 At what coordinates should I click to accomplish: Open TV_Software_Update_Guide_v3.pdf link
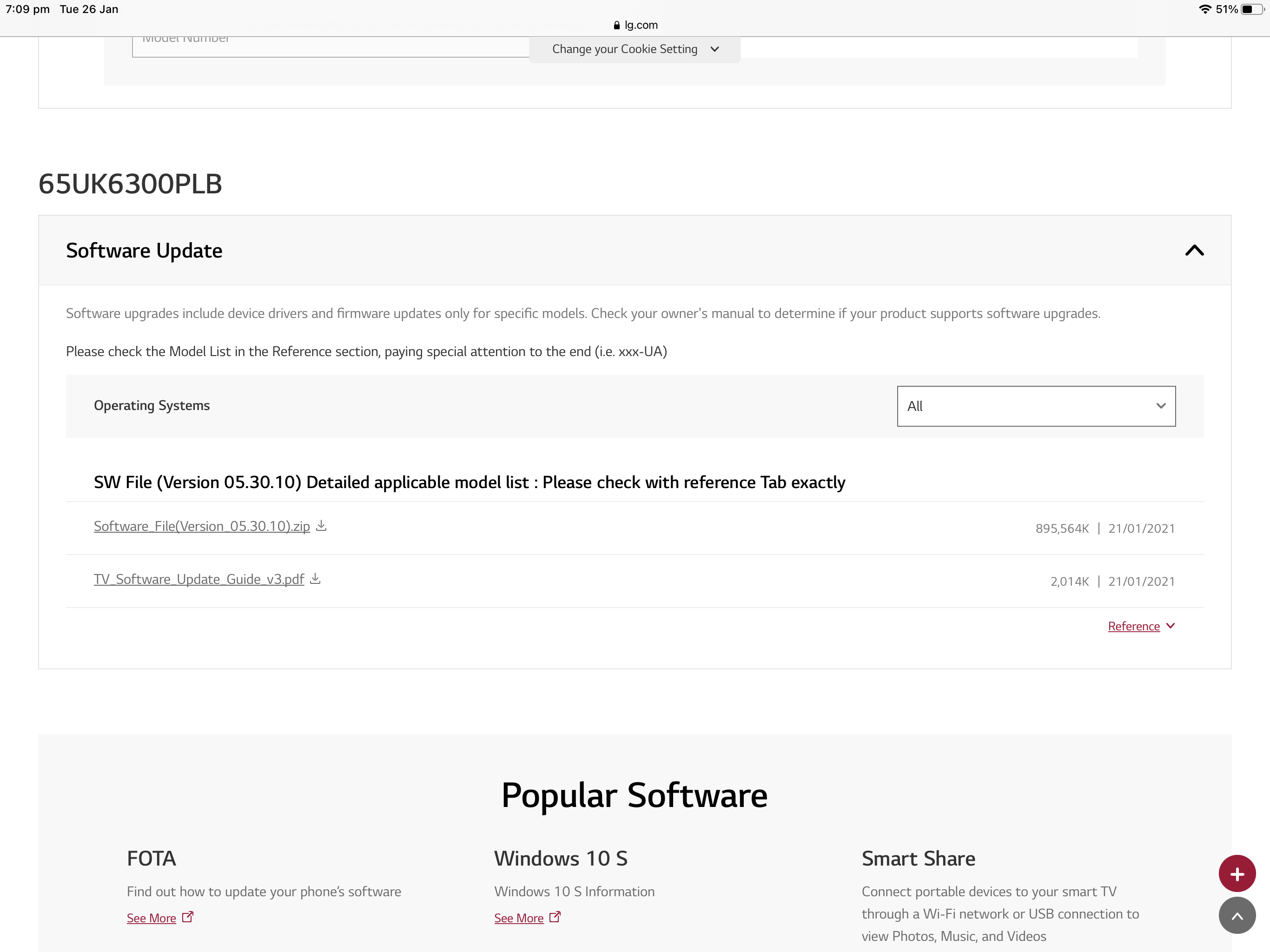[x=198, y=579]
